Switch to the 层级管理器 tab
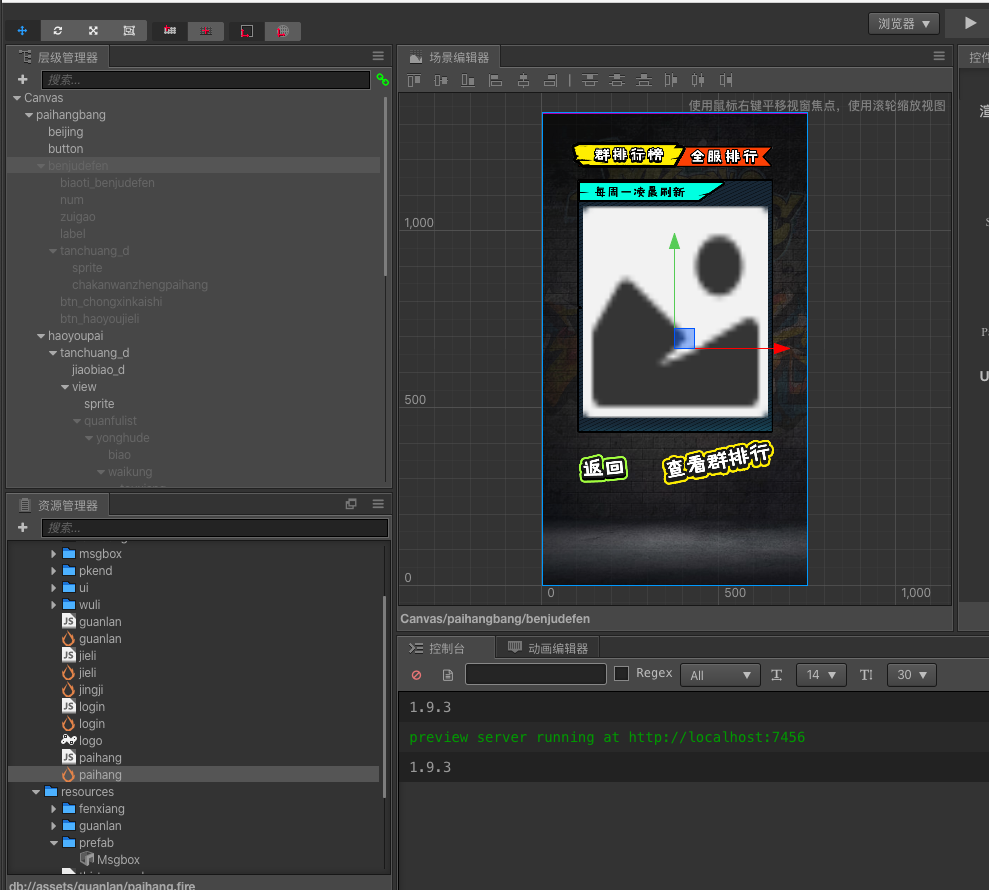 tap(59, 57)
